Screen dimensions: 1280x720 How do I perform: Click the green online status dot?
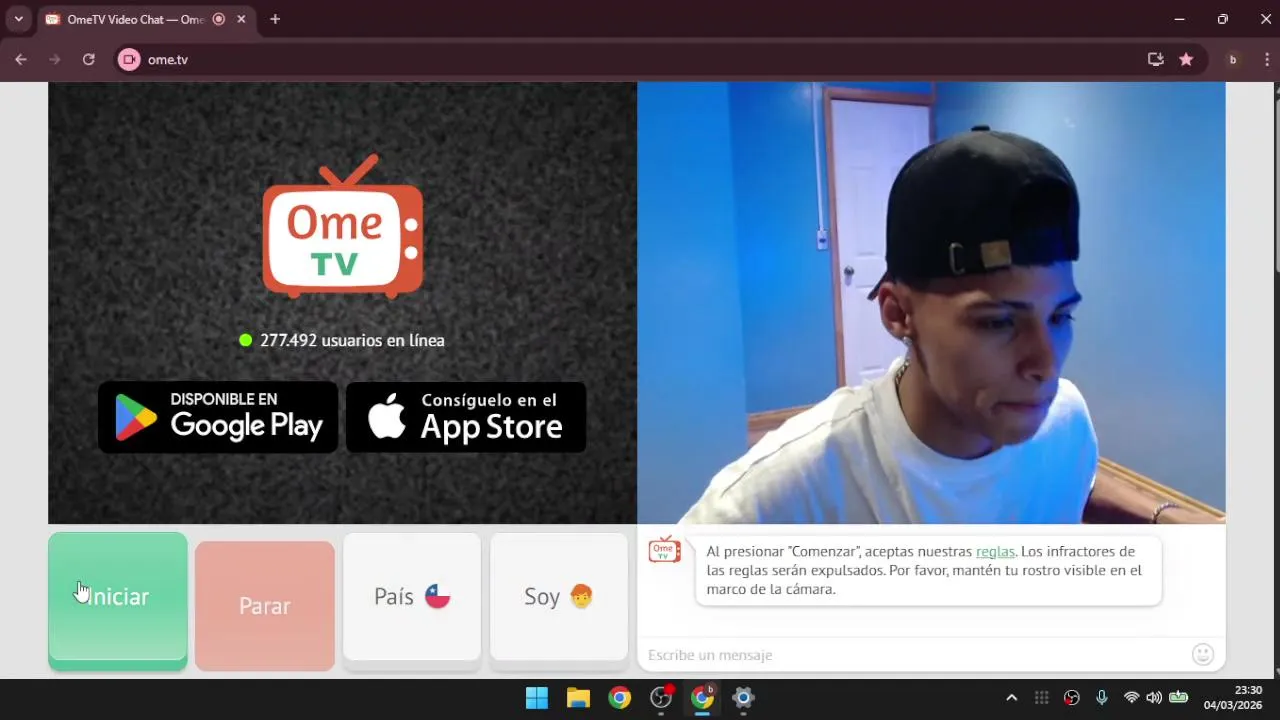tap(246, 340)
